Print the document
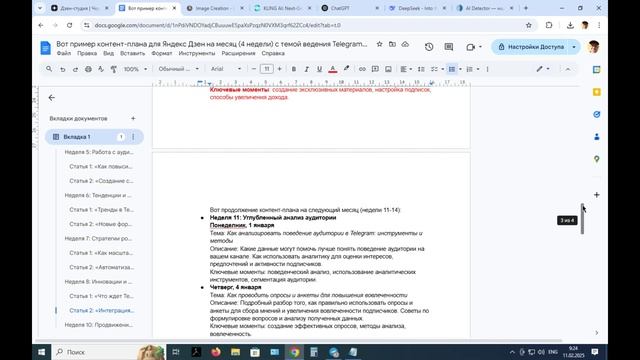 click(x=88, y=69)
